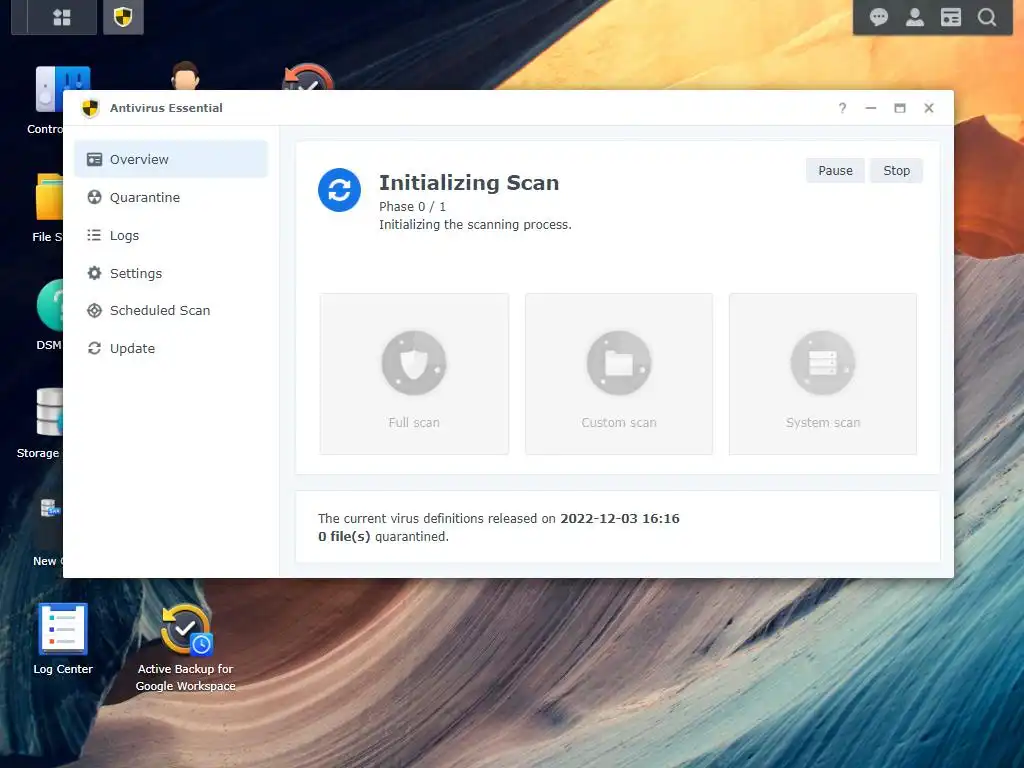
Task: Click the 'Phase 0 / 1' text
Action: pos(412,206)
